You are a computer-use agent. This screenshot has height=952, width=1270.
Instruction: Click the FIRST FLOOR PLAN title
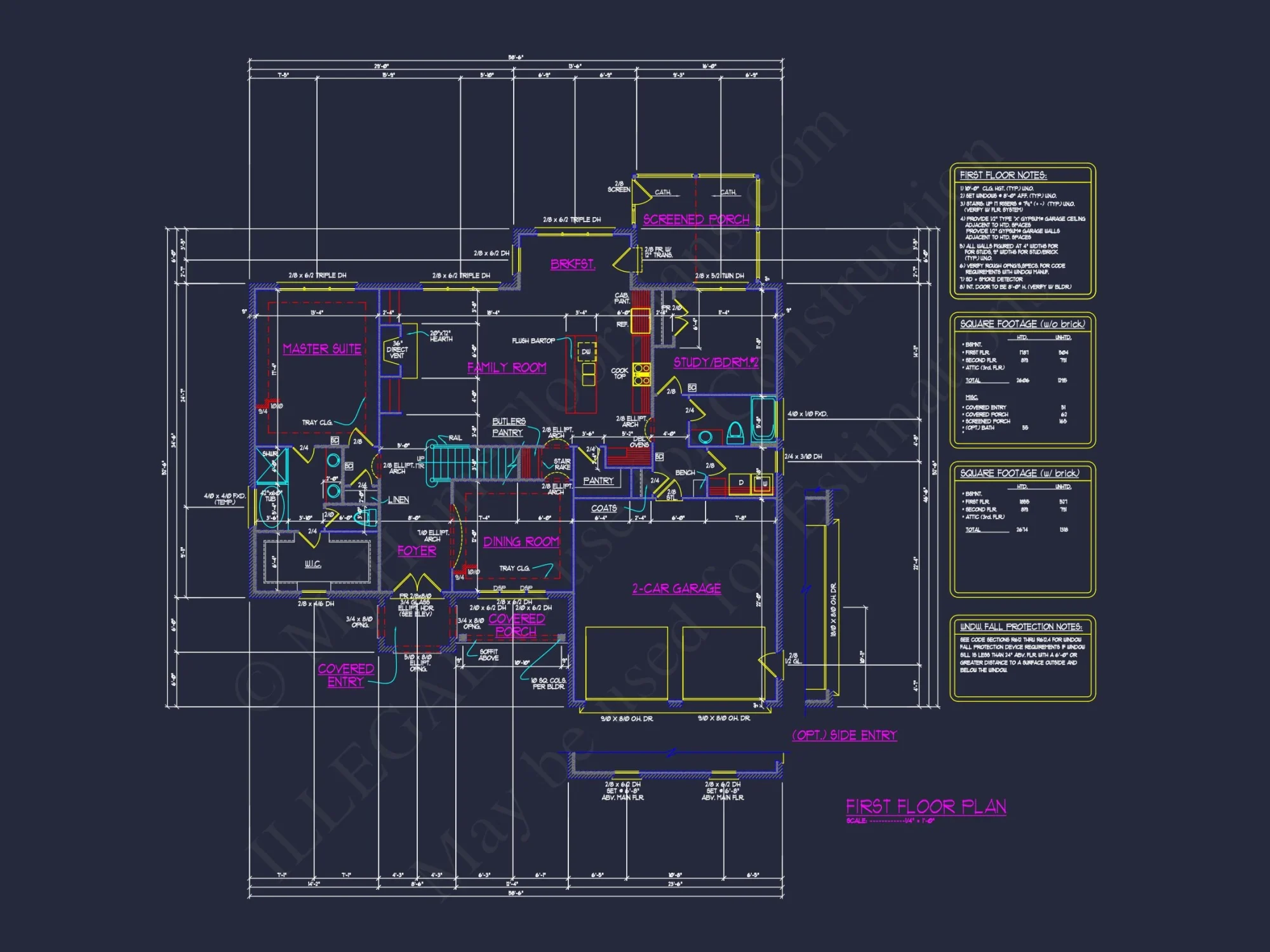click(x=926, y=807)
